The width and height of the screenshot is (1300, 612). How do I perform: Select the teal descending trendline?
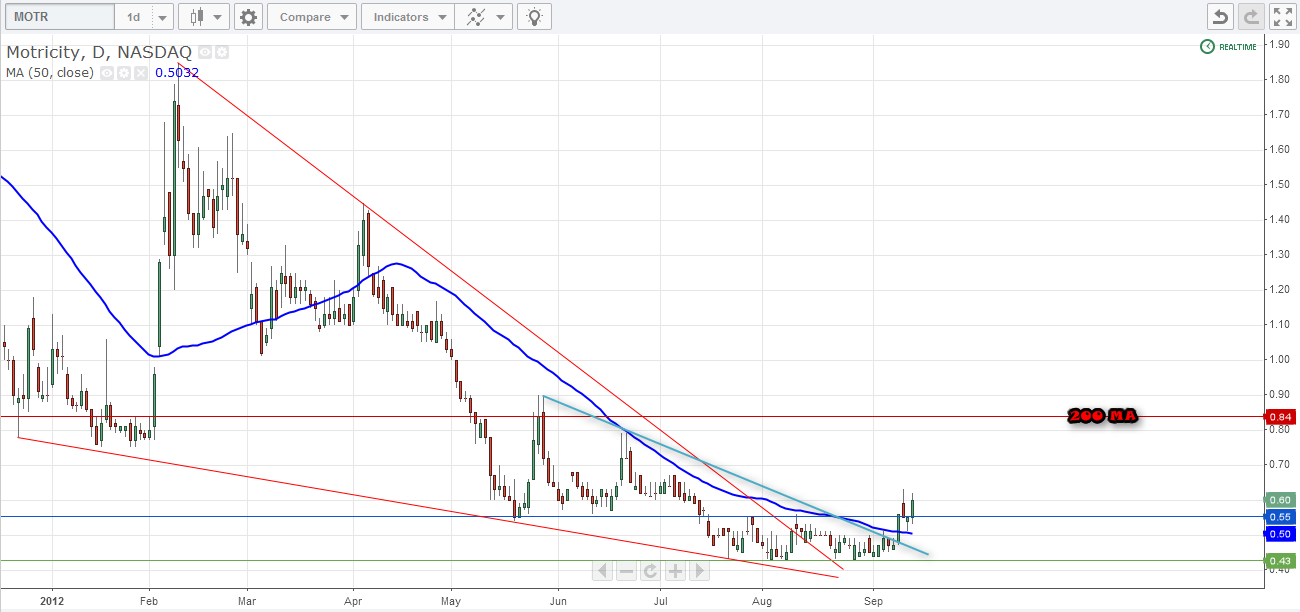click(x=736, y=475)
